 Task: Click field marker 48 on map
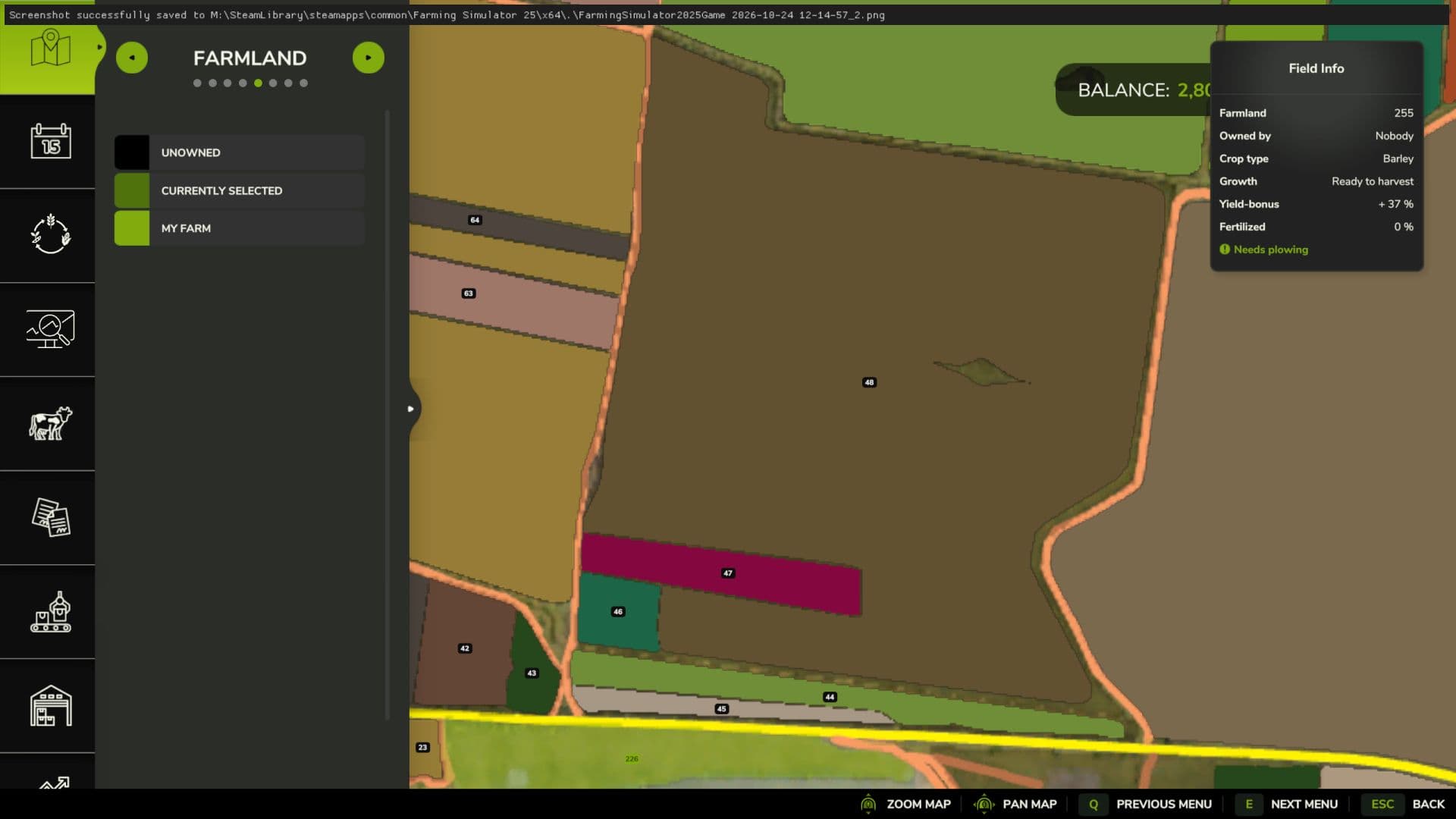coord(869,382)
